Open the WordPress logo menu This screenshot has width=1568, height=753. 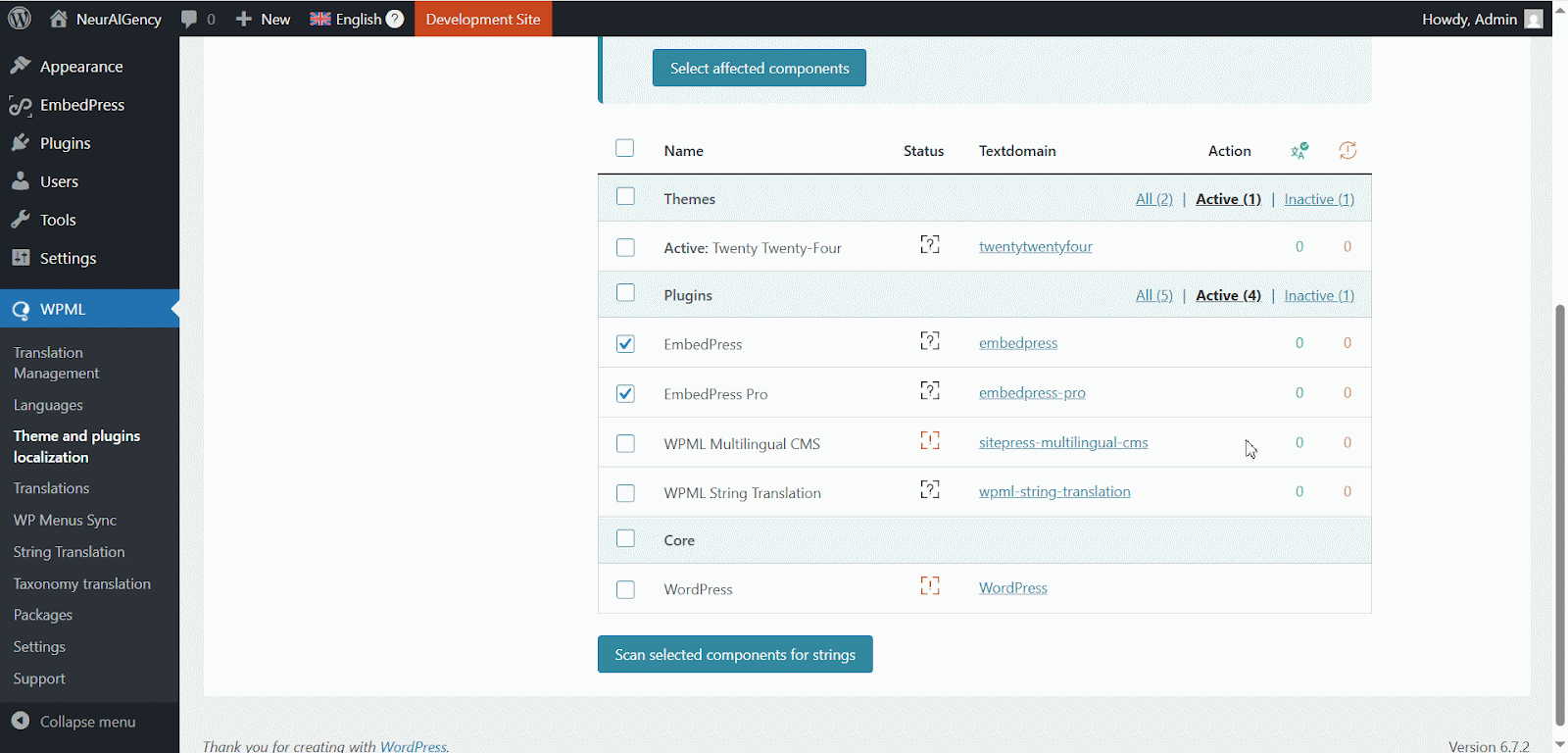coord(20,19)
